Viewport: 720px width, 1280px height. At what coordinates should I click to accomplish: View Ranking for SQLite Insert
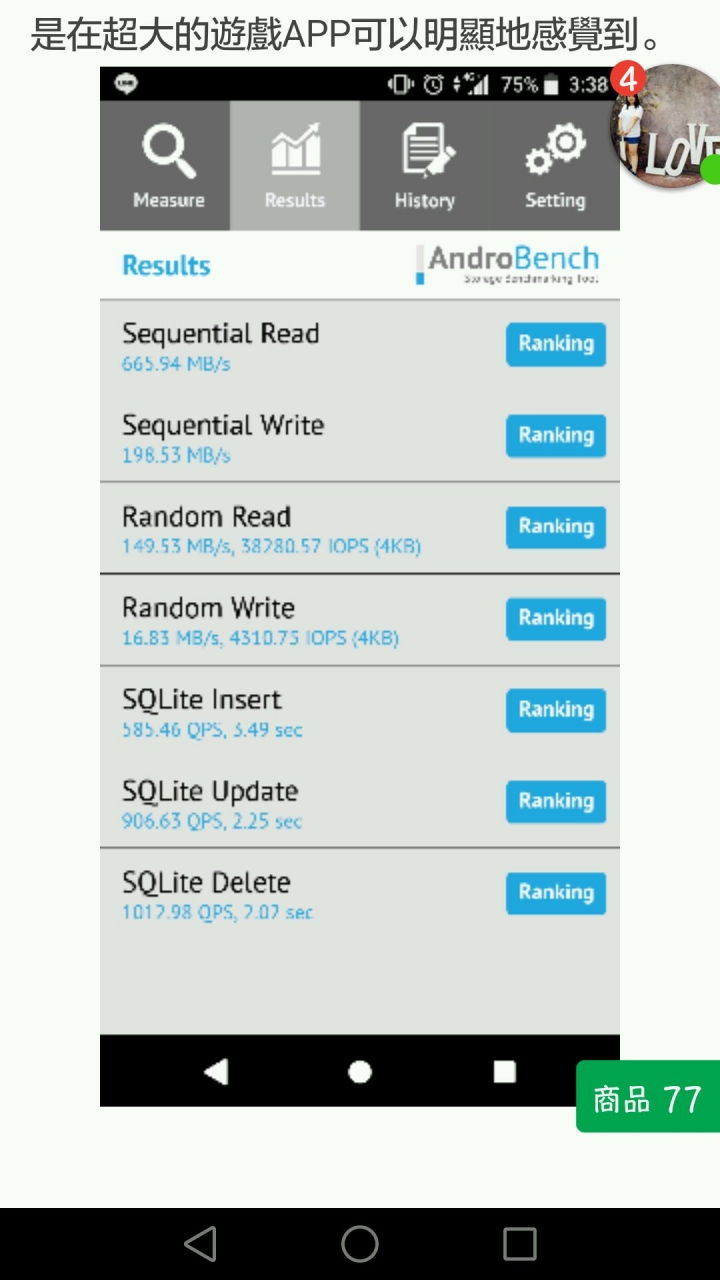[x=556, y=710]
